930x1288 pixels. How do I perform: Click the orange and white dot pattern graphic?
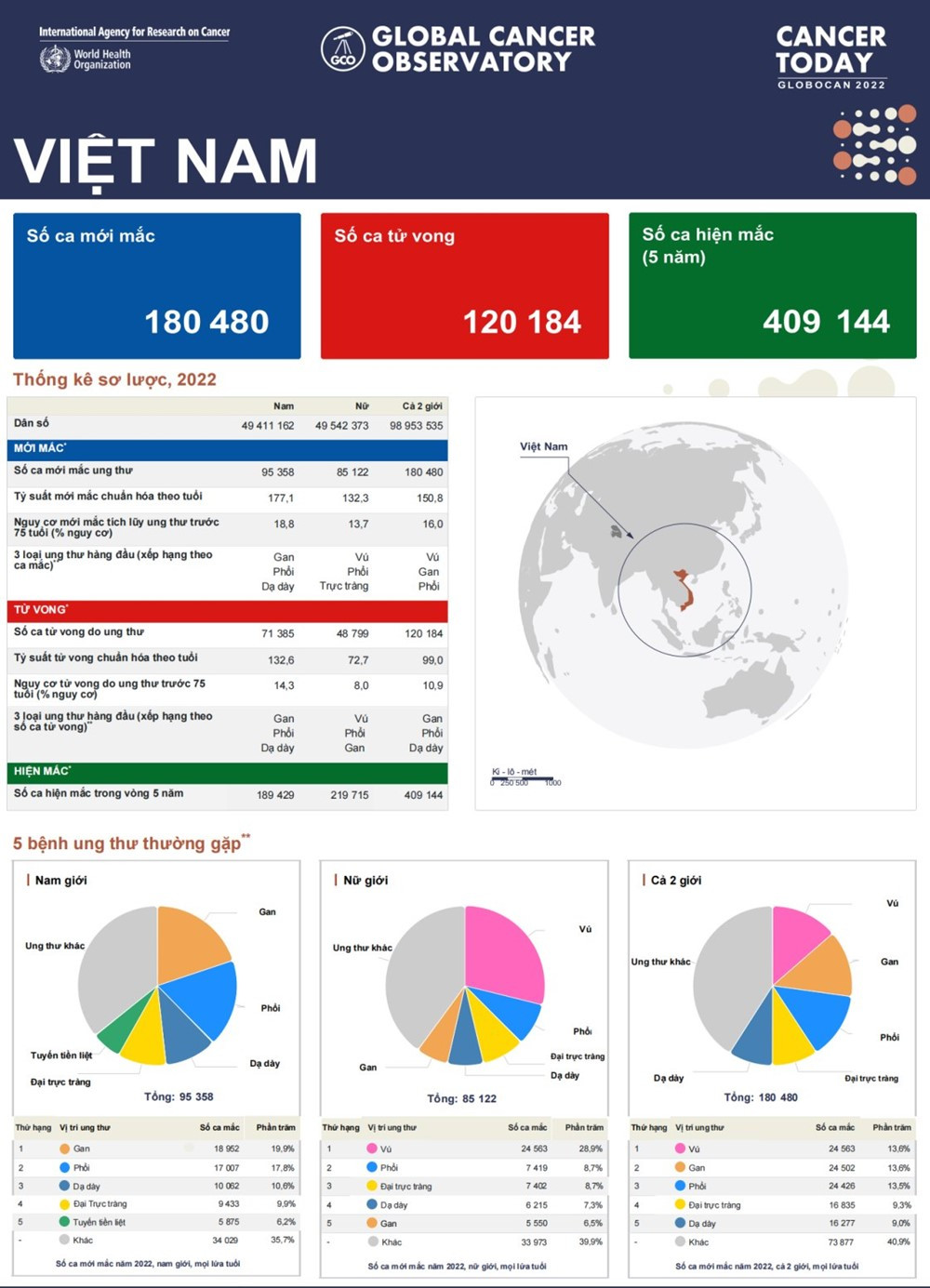point(874,145)
